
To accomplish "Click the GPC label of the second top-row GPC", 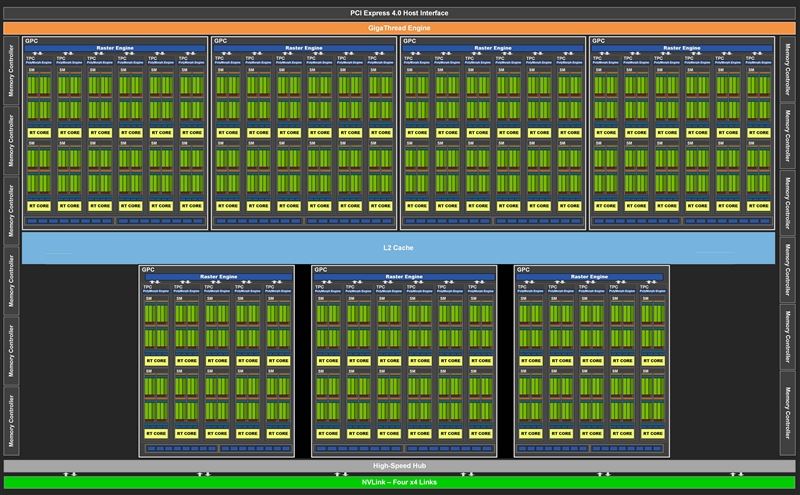I will 220,41.
